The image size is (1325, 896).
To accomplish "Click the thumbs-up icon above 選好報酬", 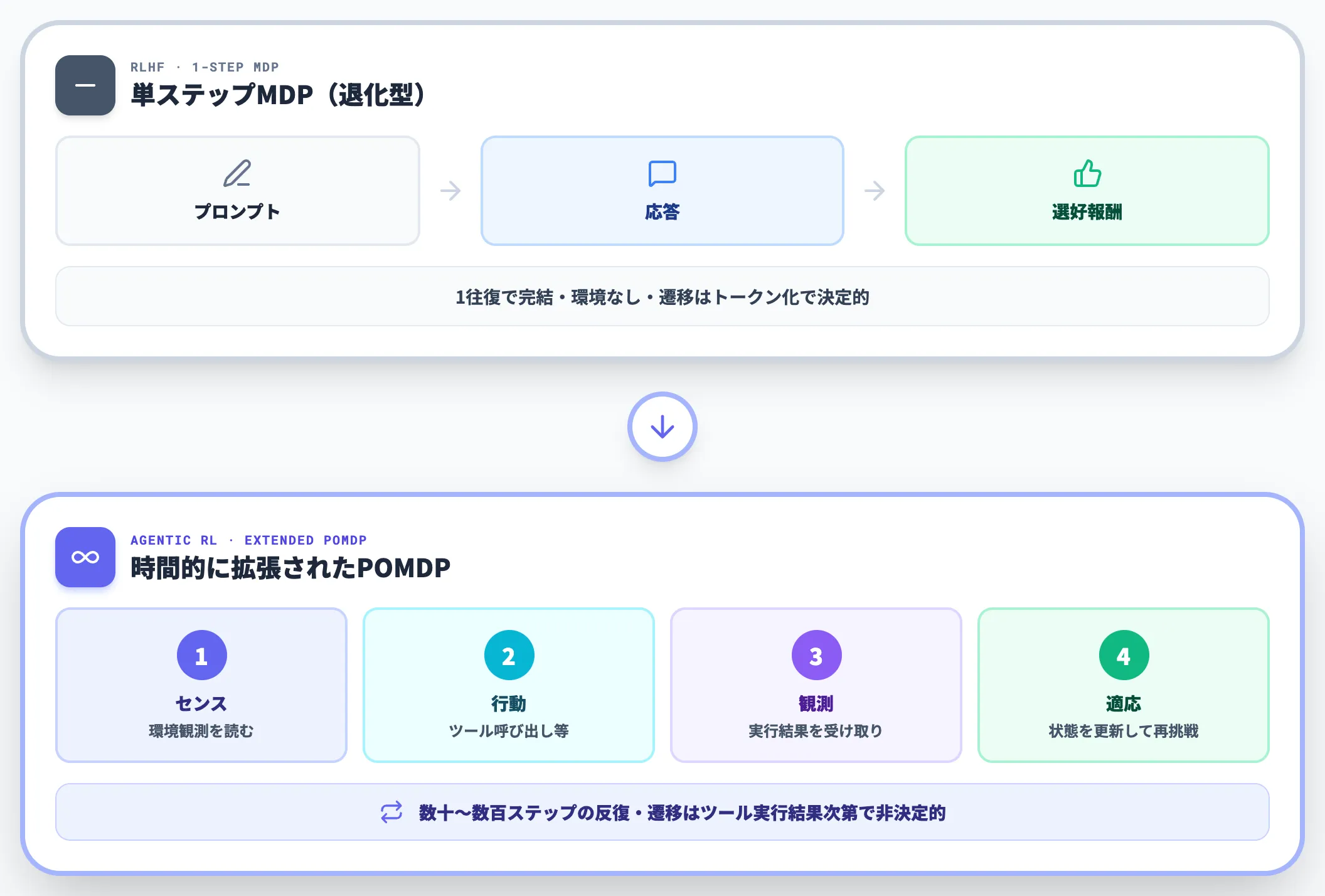I will pos(1087,174).
